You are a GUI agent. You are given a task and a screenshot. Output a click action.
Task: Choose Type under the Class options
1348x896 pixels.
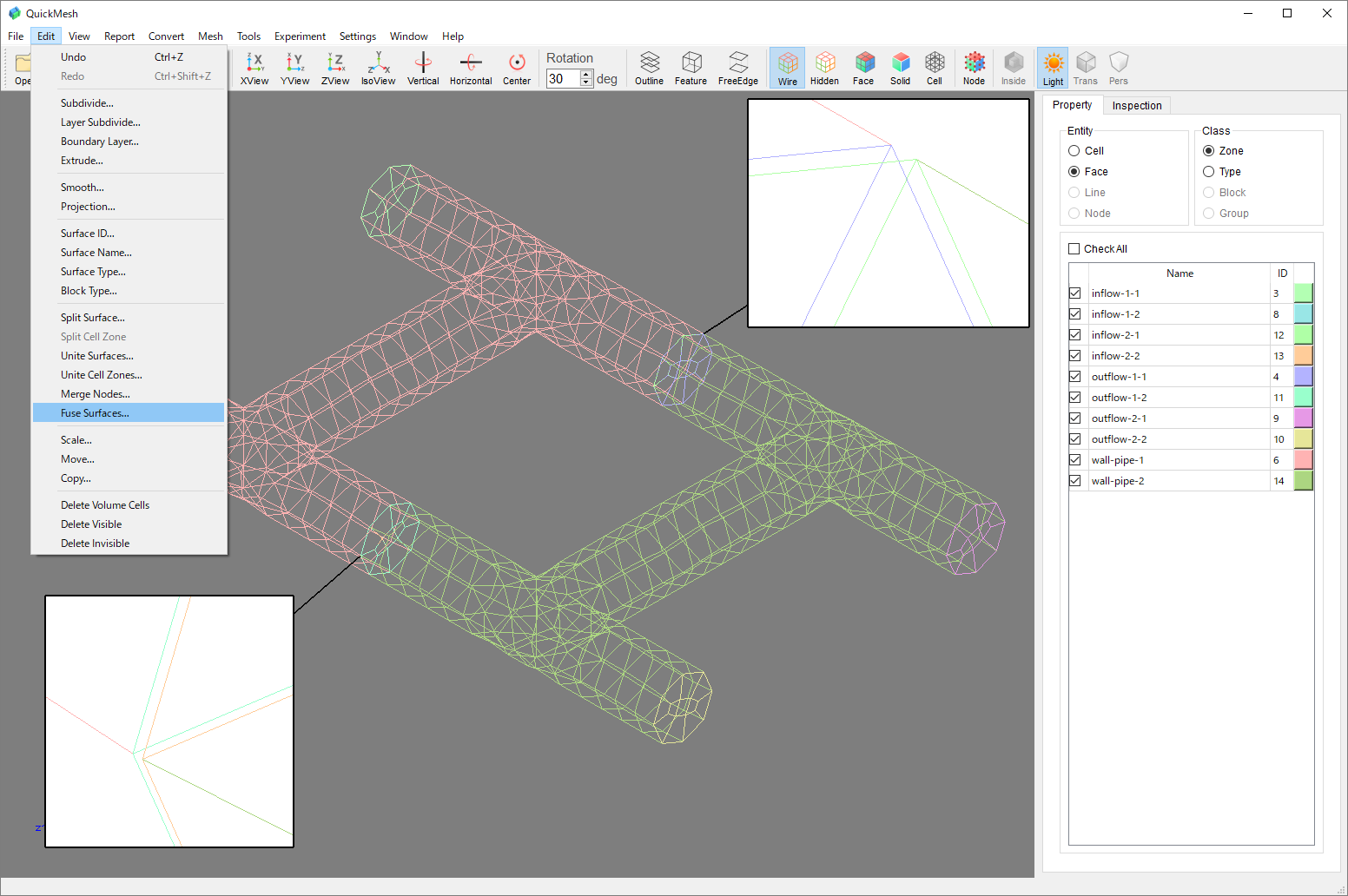click(x=1209, y=171)
